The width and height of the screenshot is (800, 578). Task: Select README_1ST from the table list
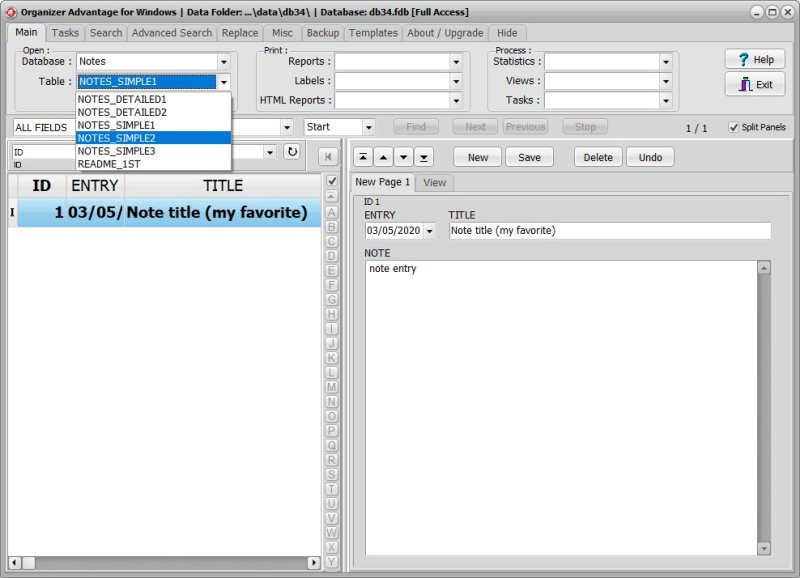153,164
